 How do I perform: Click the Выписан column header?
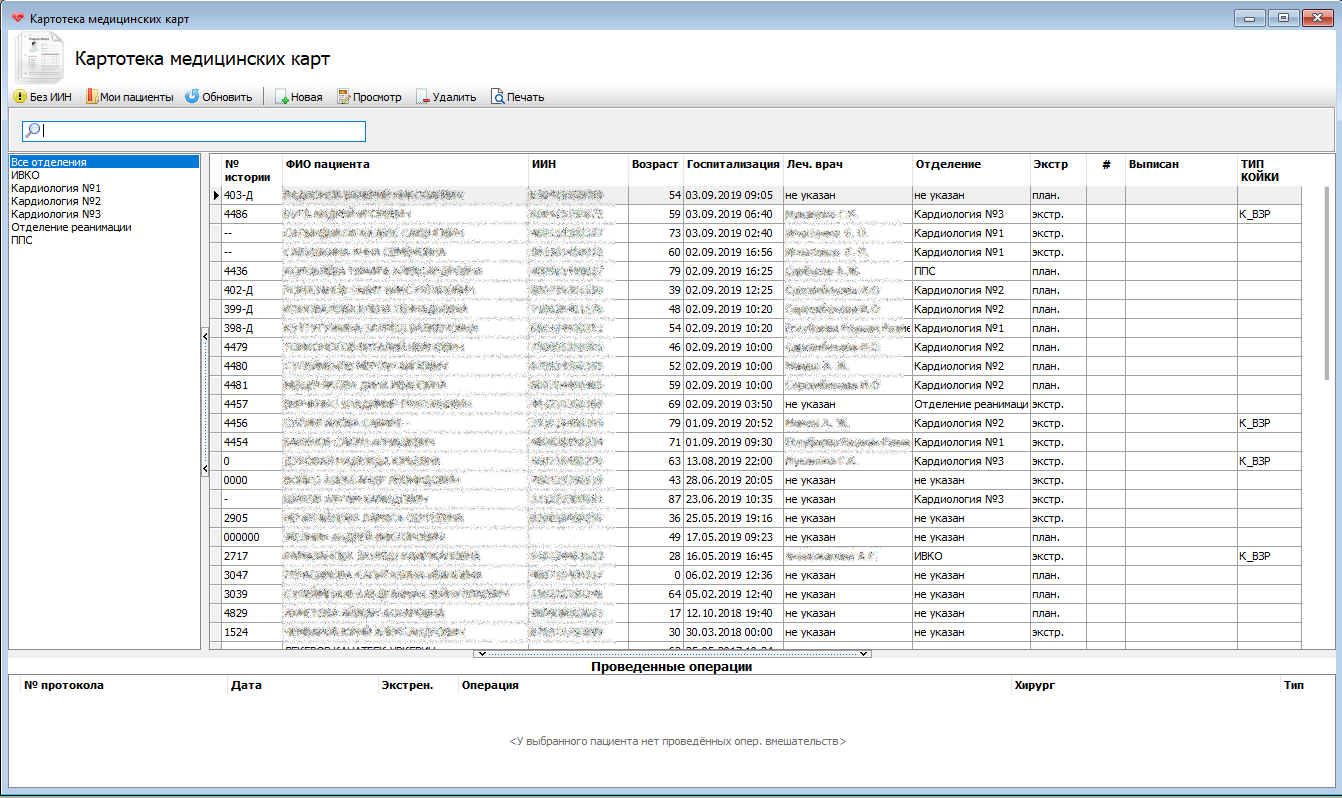coord(1181,170)
